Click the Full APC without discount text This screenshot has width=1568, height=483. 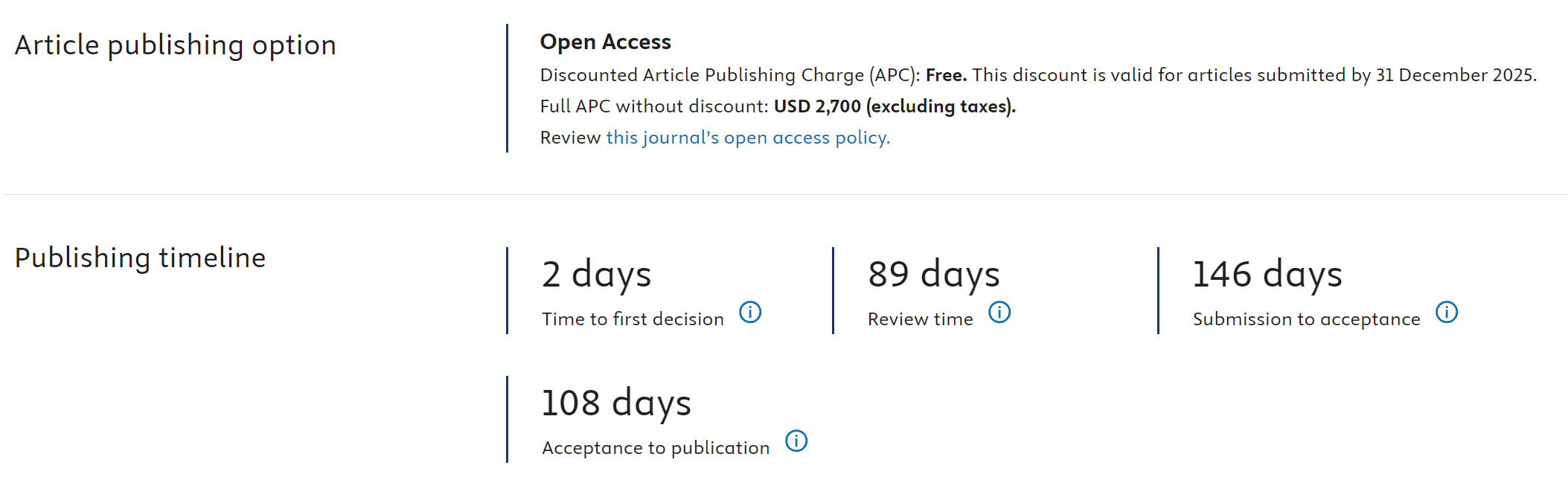pyautogui.click(x=654, y=106)
